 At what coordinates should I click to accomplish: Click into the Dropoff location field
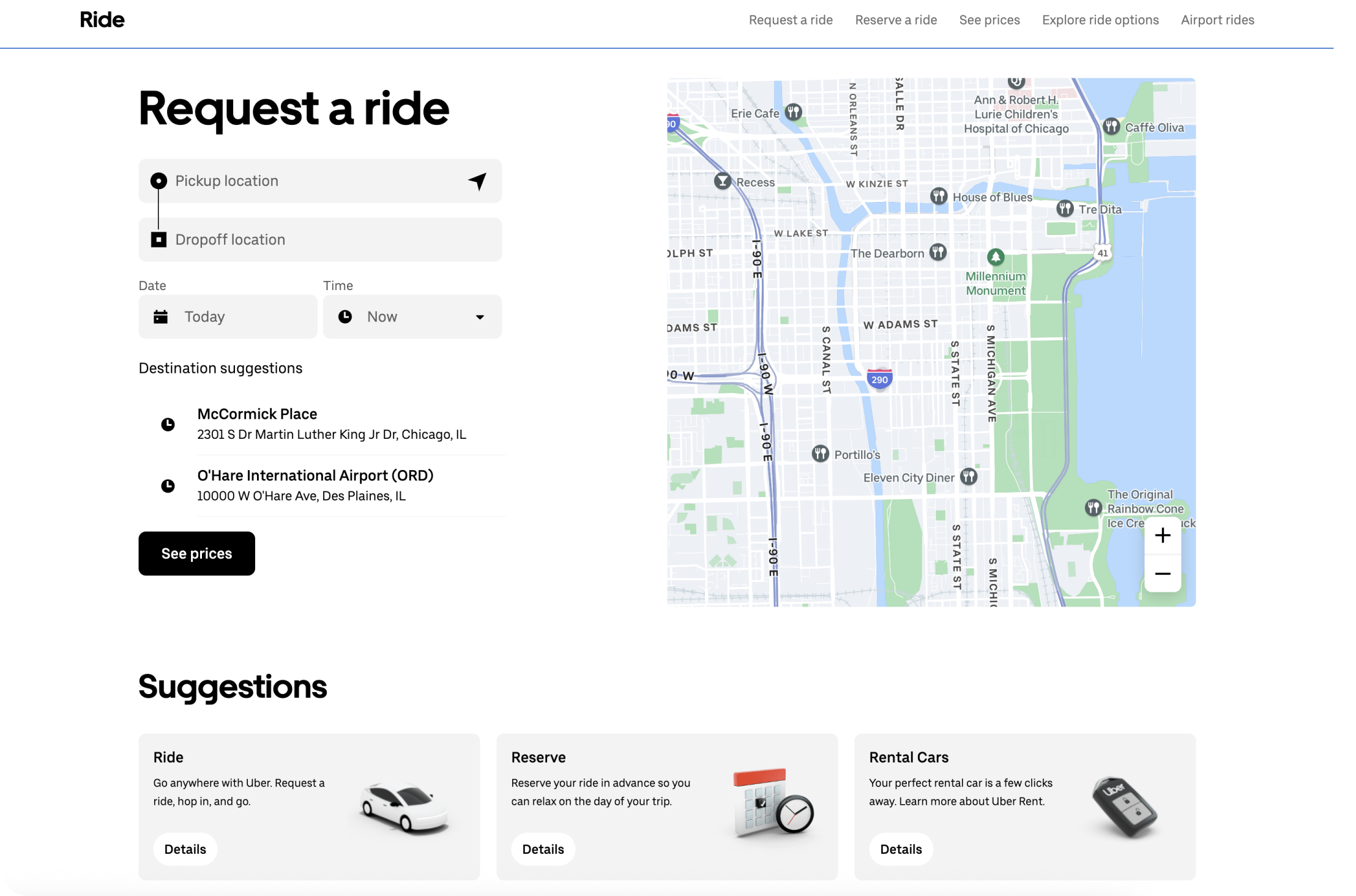pyautogui.click(x=330, y=239)
